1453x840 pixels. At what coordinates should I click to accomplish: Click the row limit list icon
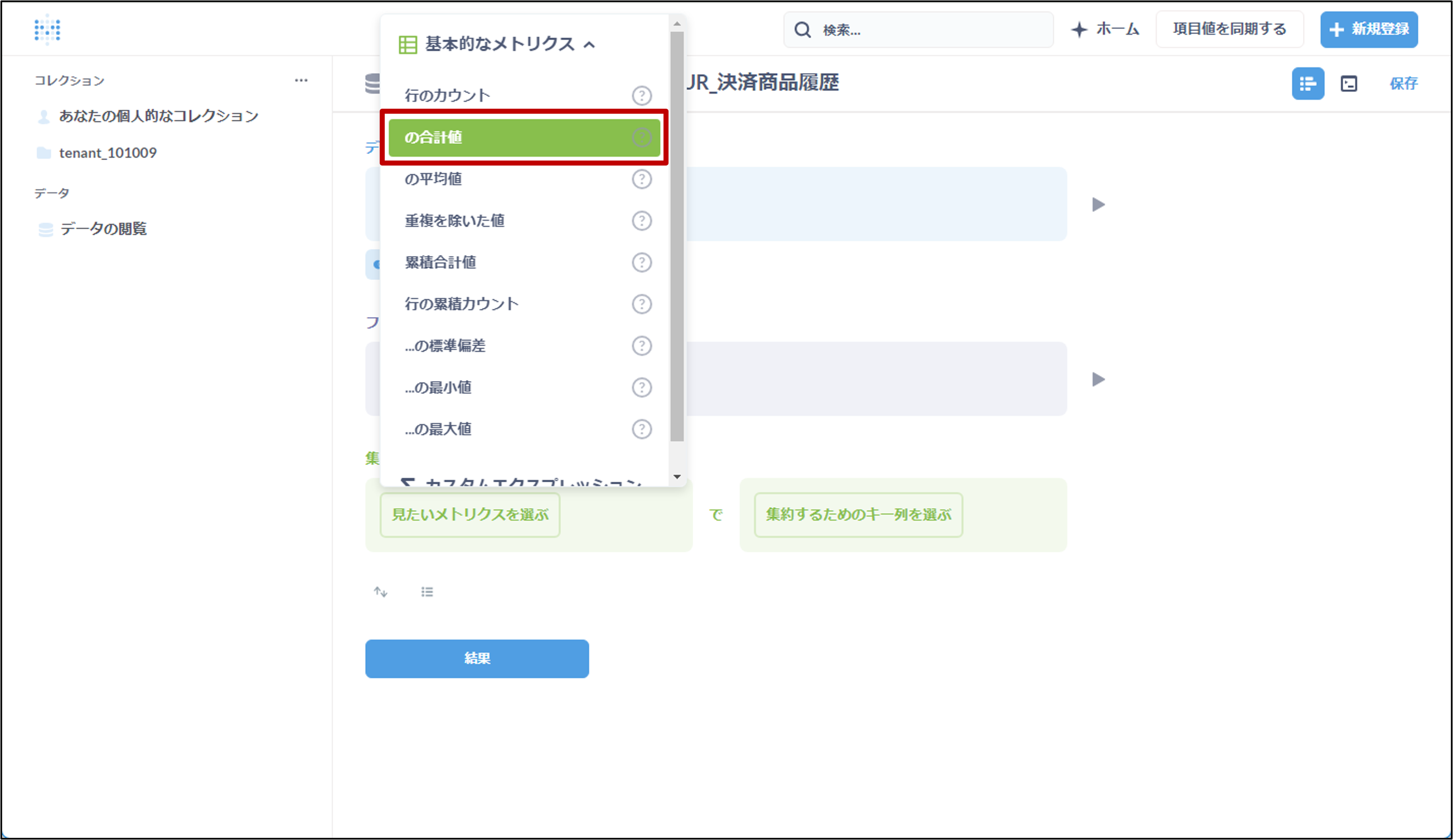pyautogui.click(x=427, y=591)
